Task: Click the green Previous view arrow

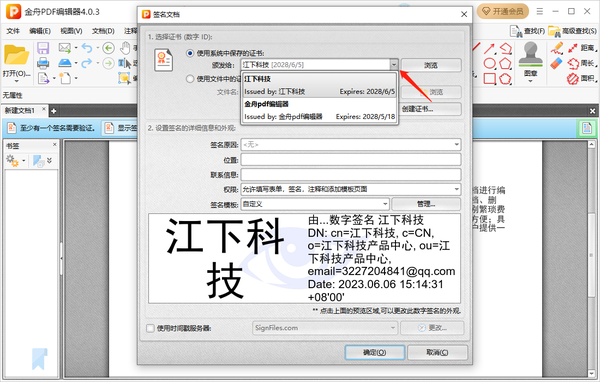Action: click(x=109, y=48)
